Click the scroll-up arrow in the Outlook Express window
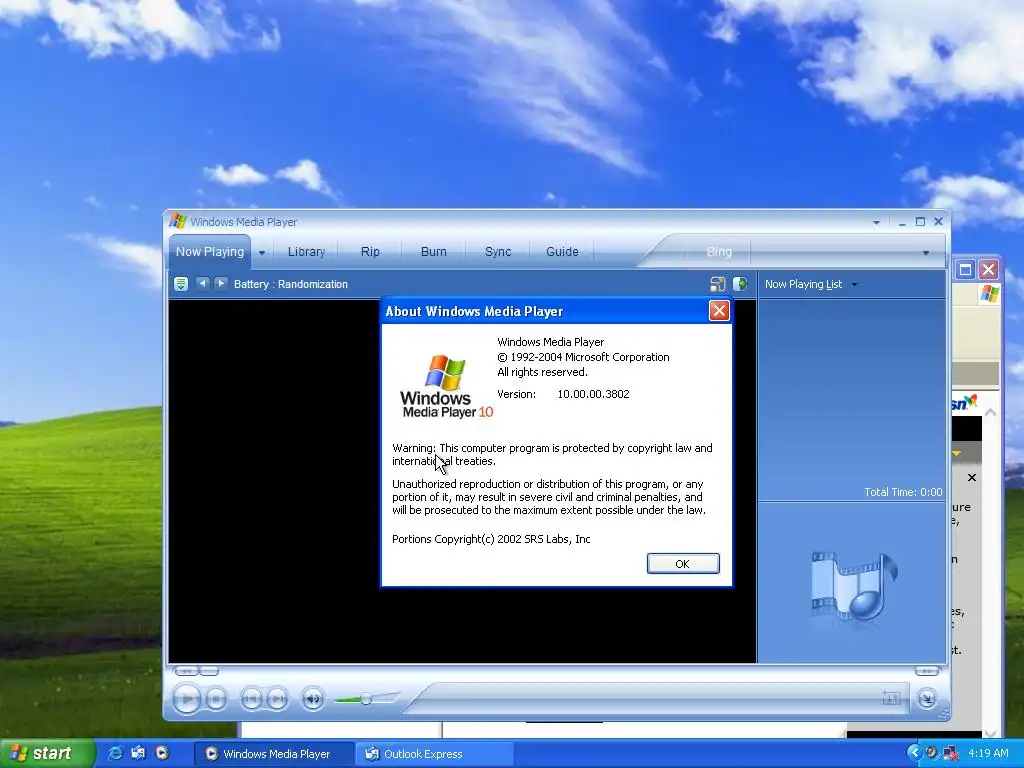Image resolution: width=1024 pixels, height=768 pixels. click(x=990, y=413)
